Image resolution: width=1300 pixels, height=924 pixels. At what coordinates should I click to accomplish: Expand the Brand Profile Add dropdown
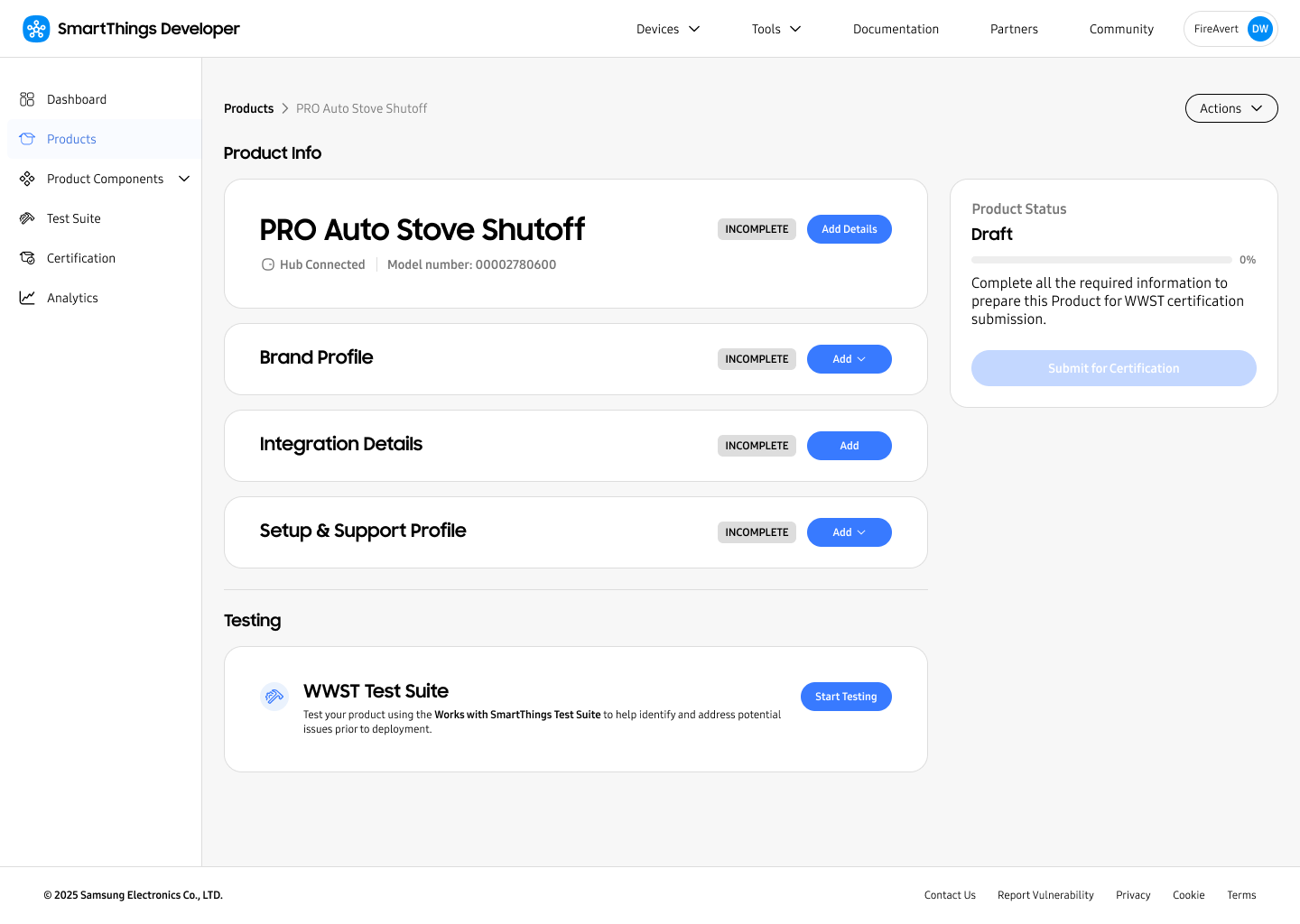pyautogui.click(x=849, y=359)
